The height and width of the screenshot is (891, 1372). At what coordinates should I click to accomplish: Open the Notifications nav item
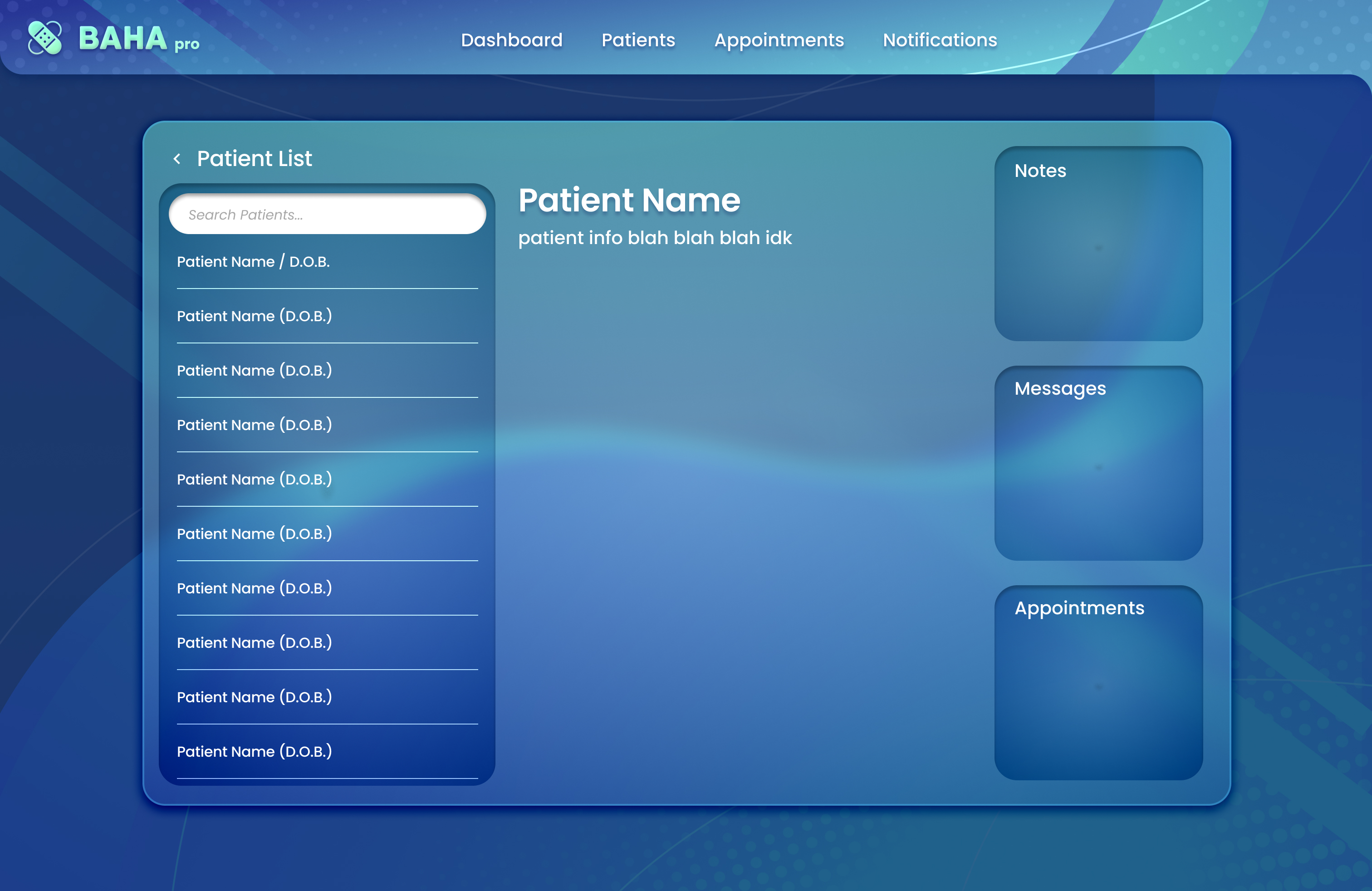(x=940, y=40)
